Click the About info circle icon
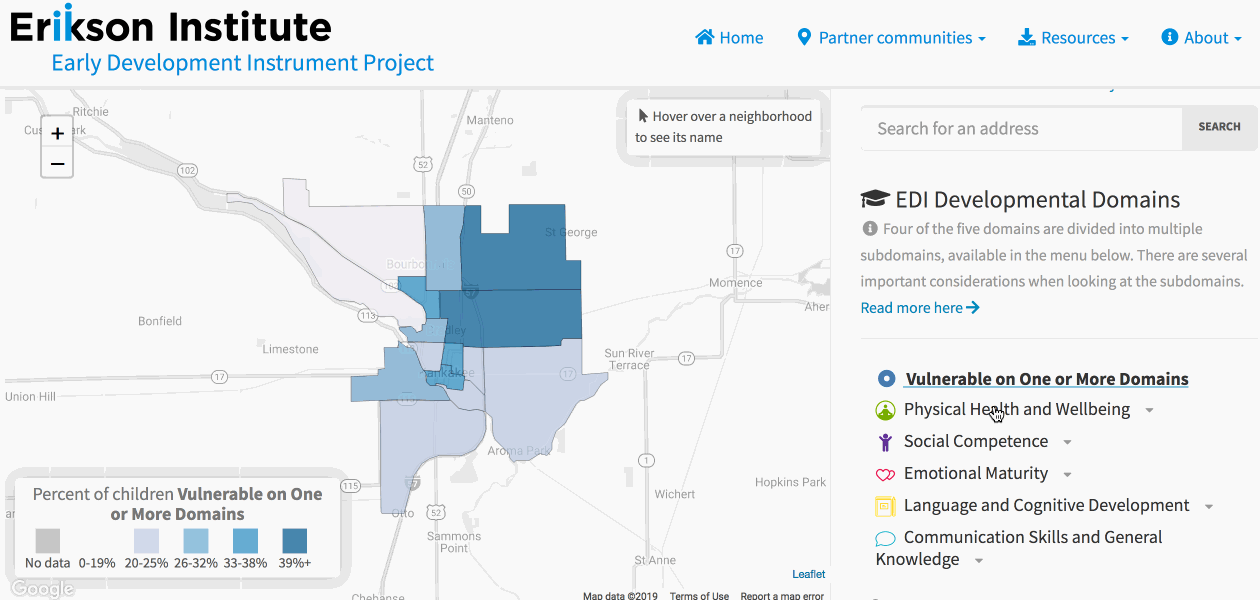Viewport: 1260px width, 600px height. tap(1169, 37)
